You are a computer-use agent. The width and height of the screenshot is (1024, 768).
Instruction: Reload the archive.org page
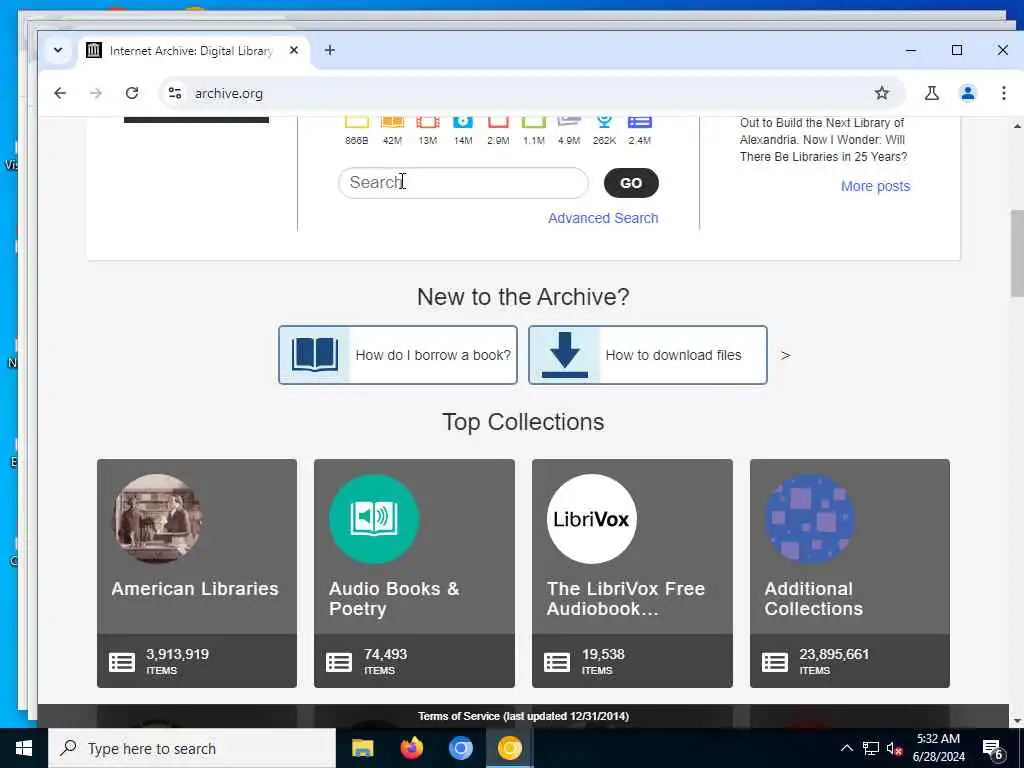pyautogui.click(x=132, y=93)
